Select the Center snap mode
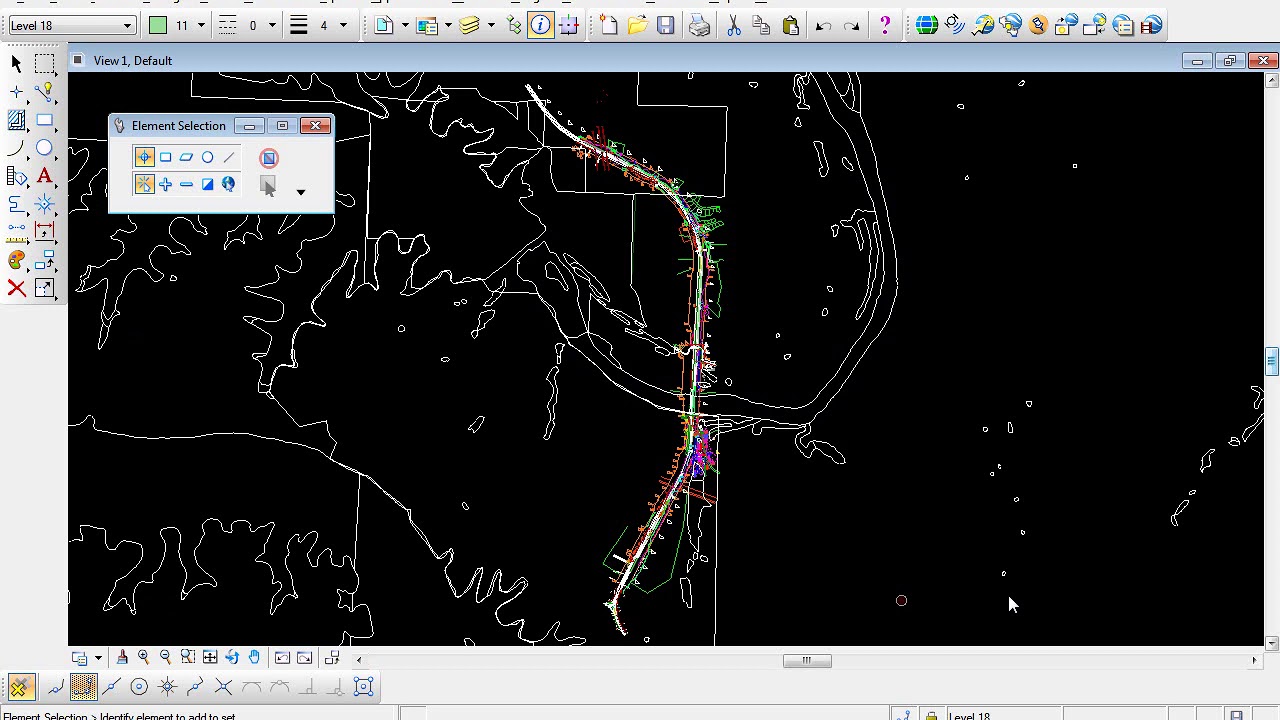Image resolution: width=1280 pixels, height=720 pixels. 139,686
